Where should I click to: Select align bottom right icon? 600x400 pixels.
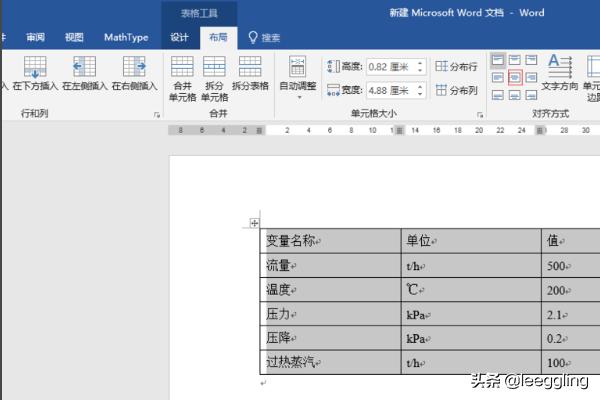tap(531, 95)
